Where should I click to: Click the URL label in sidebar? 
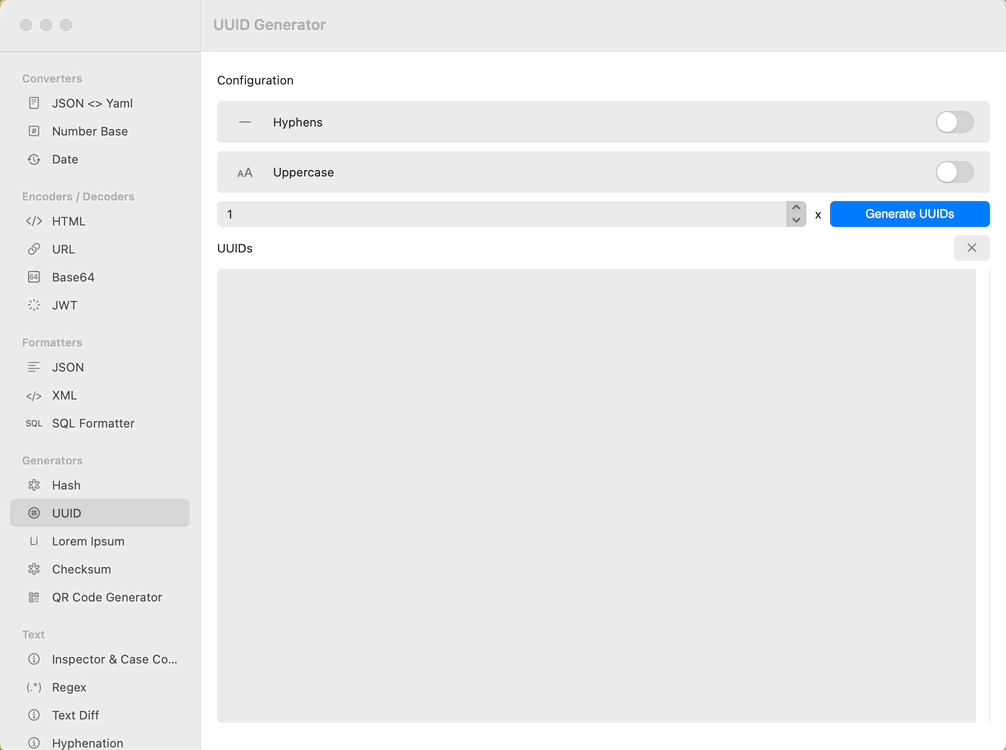[x=64, y=249]
